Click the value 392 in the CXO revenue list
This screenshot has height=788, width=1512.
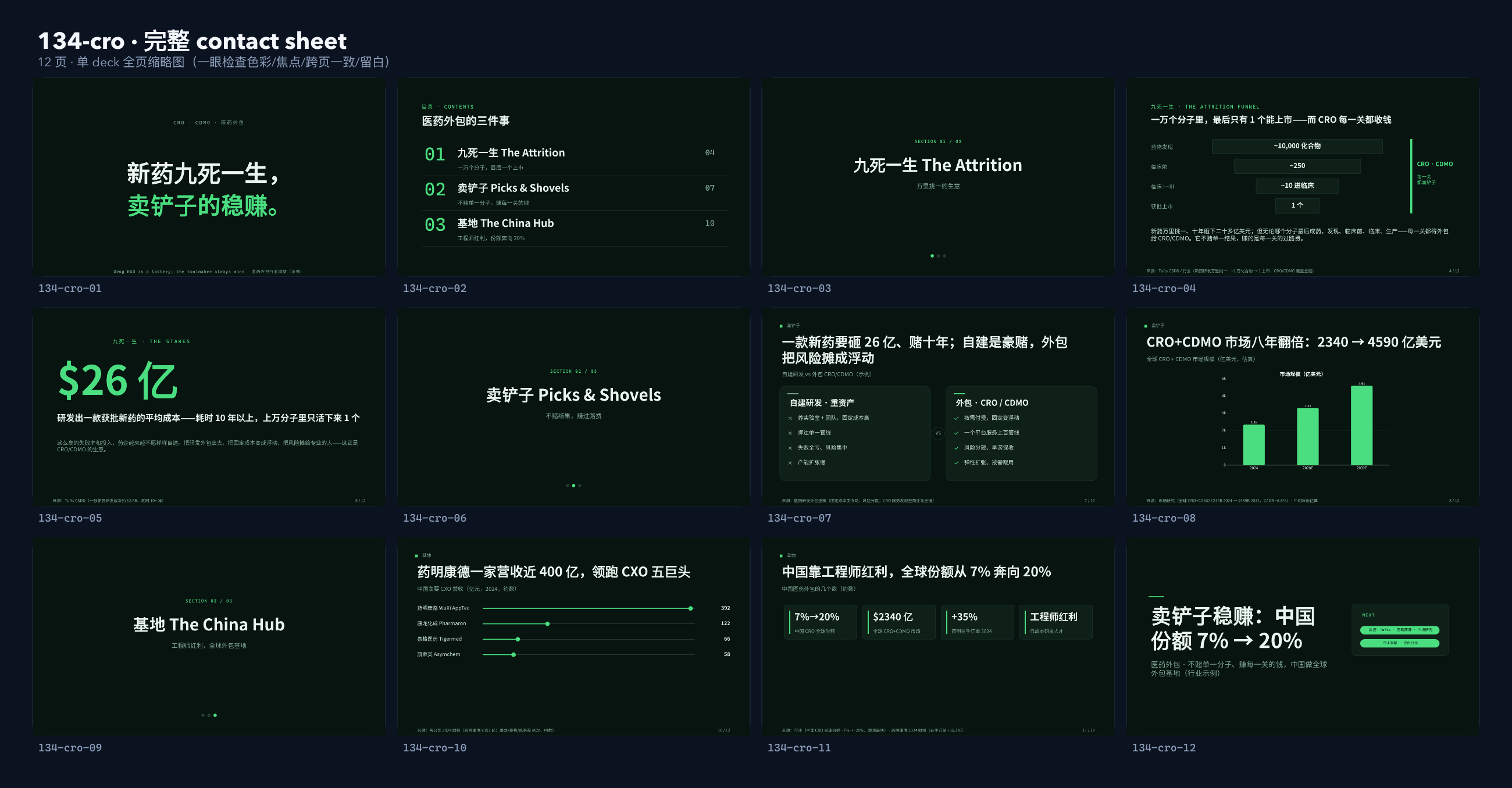726,608
